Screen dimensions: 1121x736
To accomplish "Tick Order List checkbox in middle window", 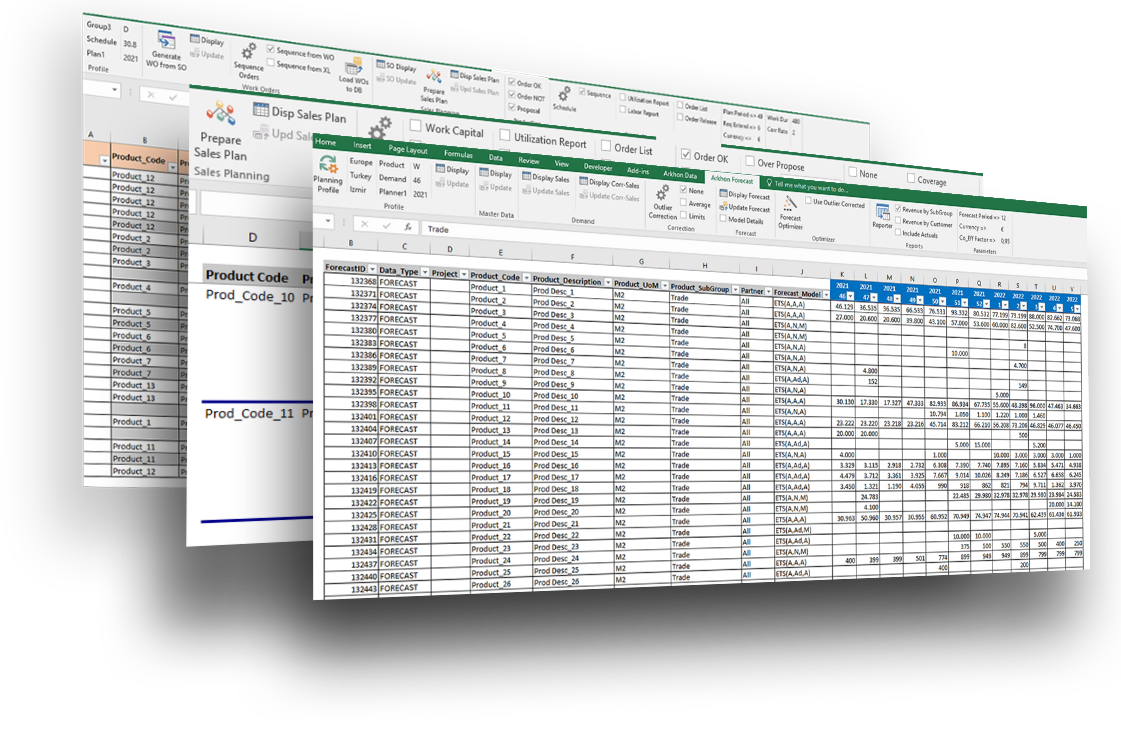I will pos(606,146).
